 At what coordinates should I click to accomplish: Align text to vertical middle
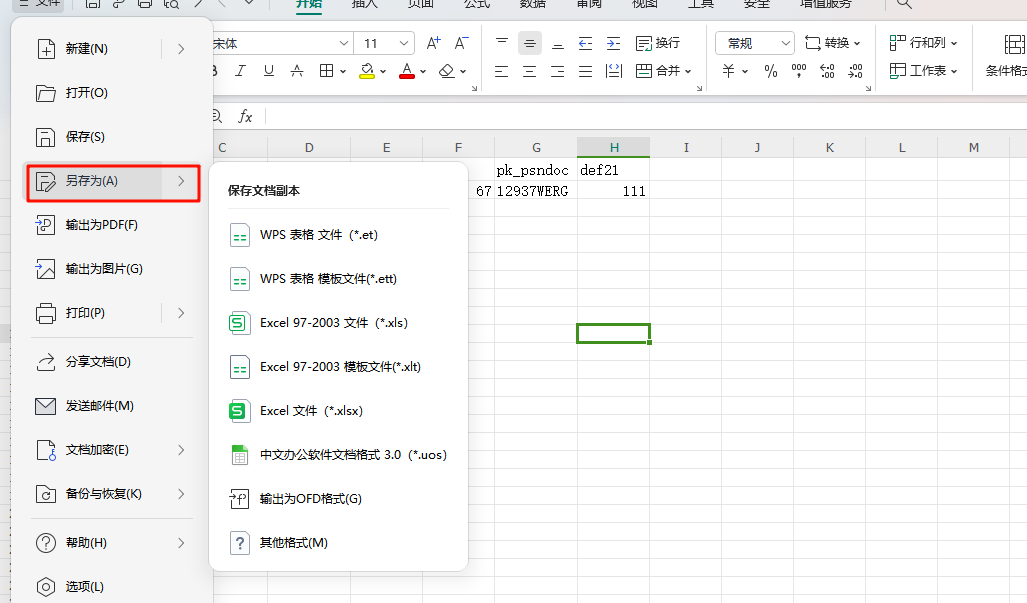coord(530,43)
